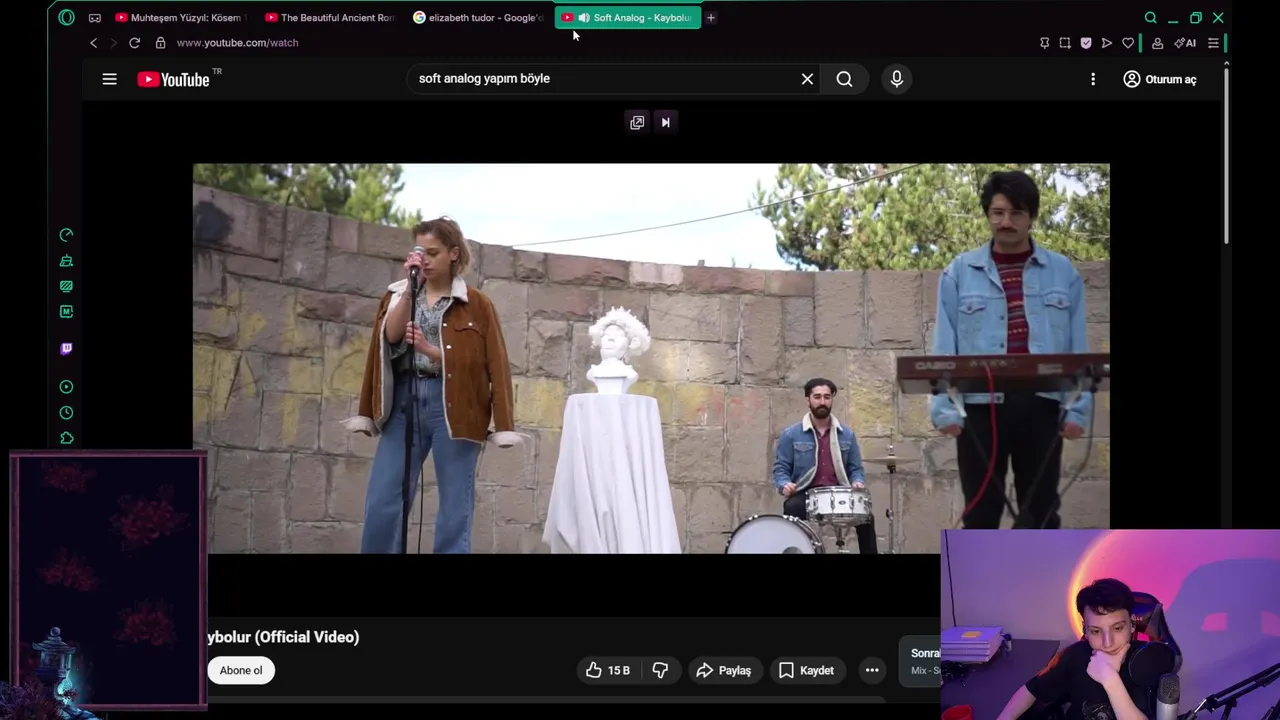The height and width of the screenshot is (720, 1280).
Task: Open GX Control speedometer in sidebar
Action: pyautogui.click(x=66, y=235)
